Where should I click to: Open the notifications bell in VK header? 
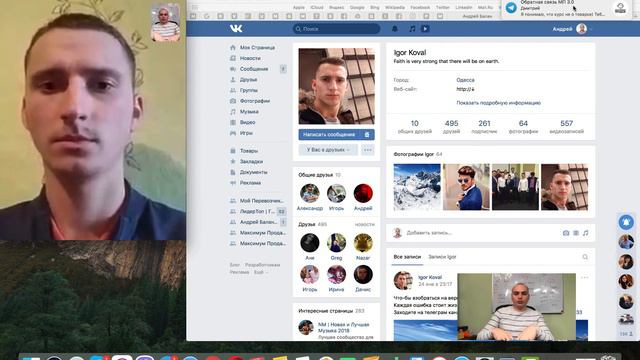click(395, 29)
